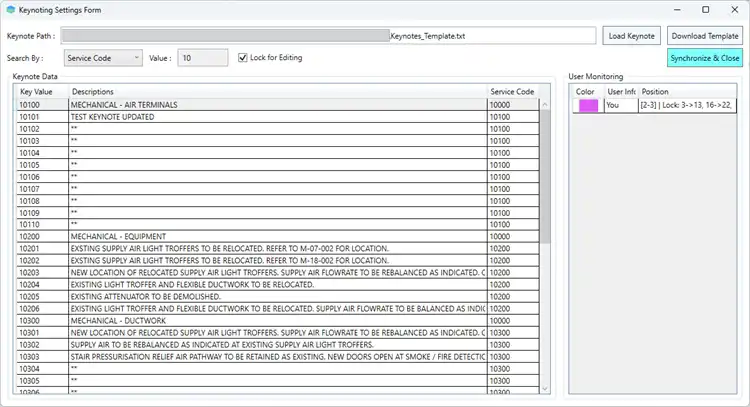Toggle the Lock for Editing checkbox
The image size is (750, 407).
pos(243,57)
